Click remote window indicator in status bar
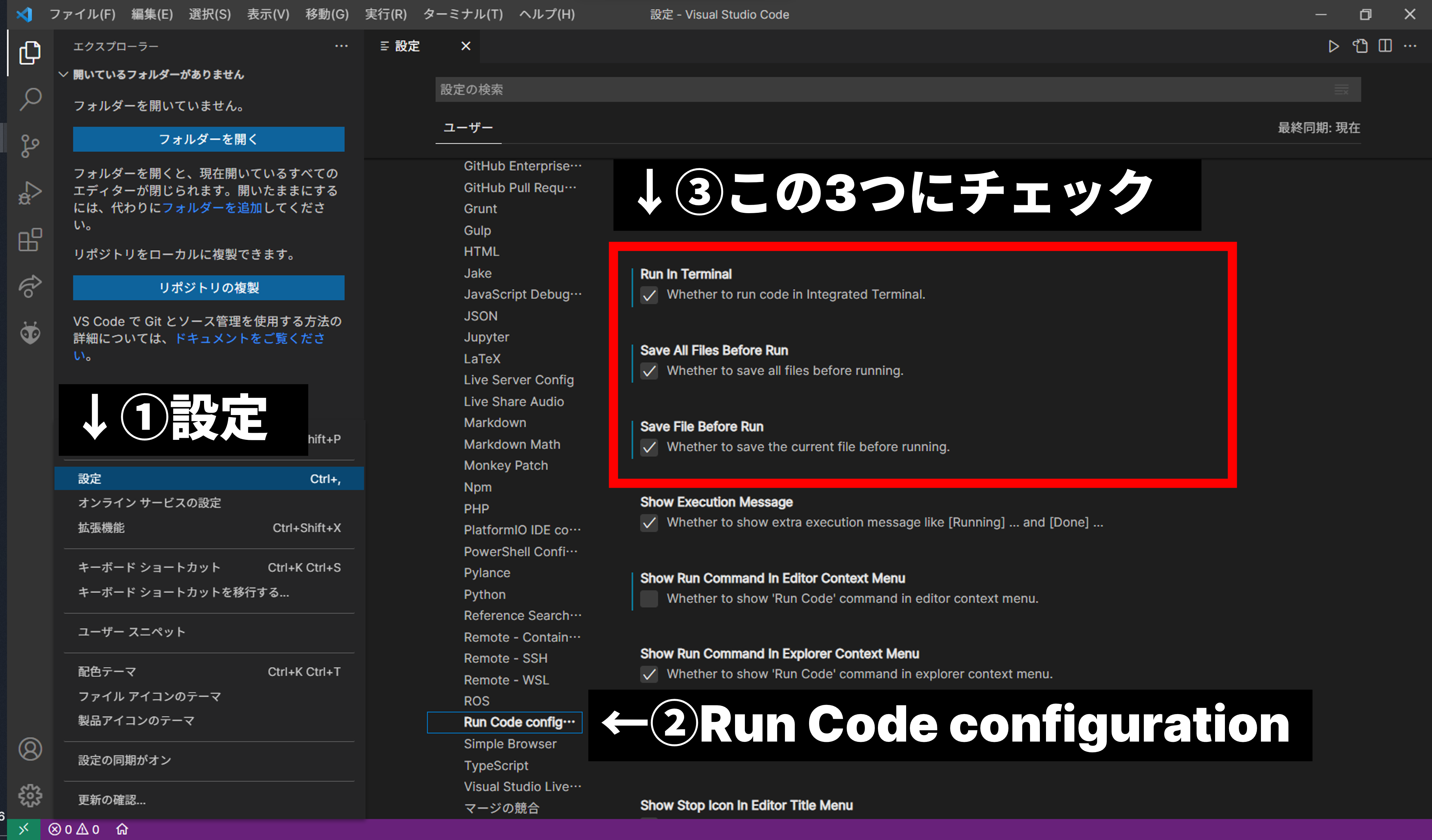Image resolution: width=1432 pixels, height=840 pixels. [x=23, y=829]
